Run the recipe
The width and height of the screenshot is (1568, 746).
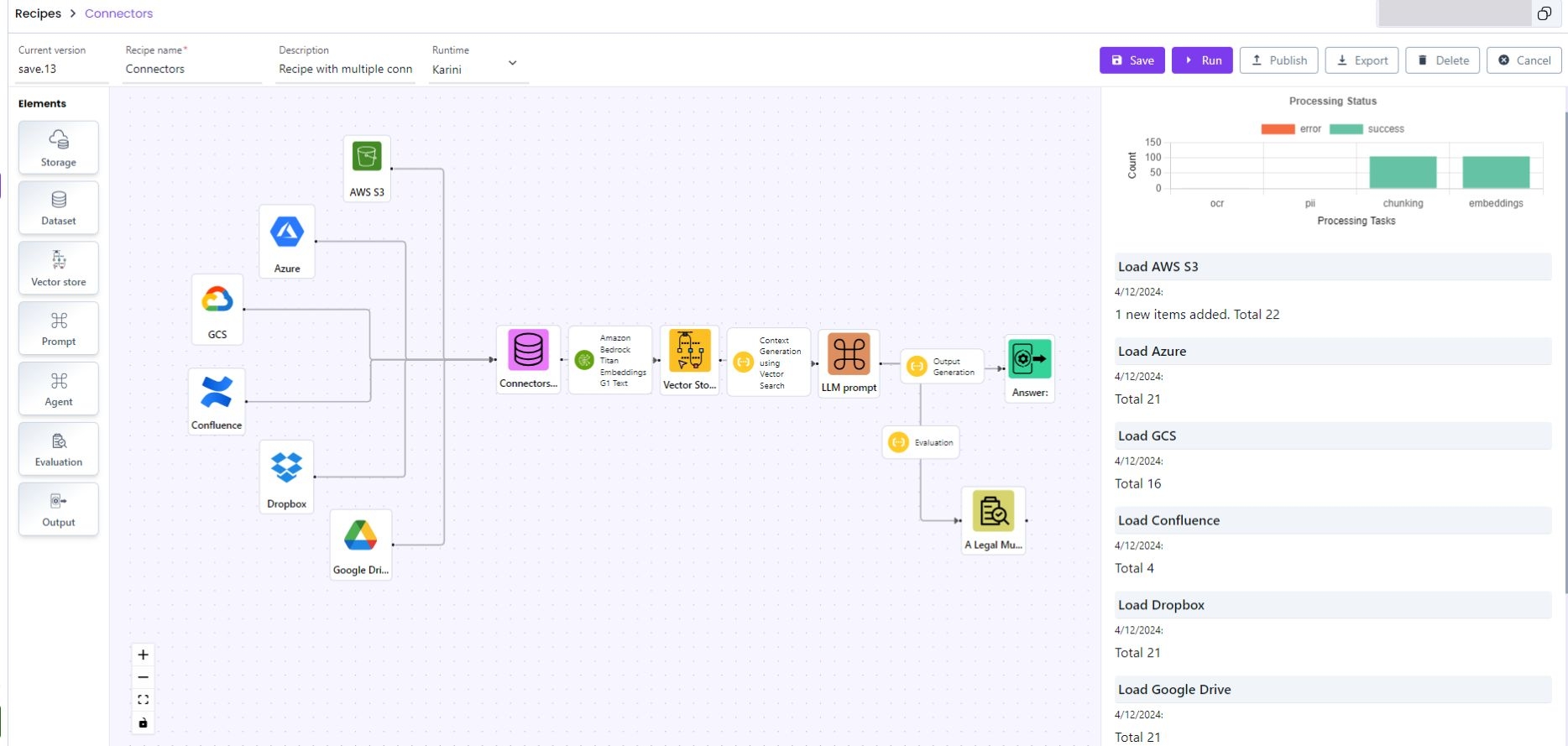click(x=1202, y=60)
